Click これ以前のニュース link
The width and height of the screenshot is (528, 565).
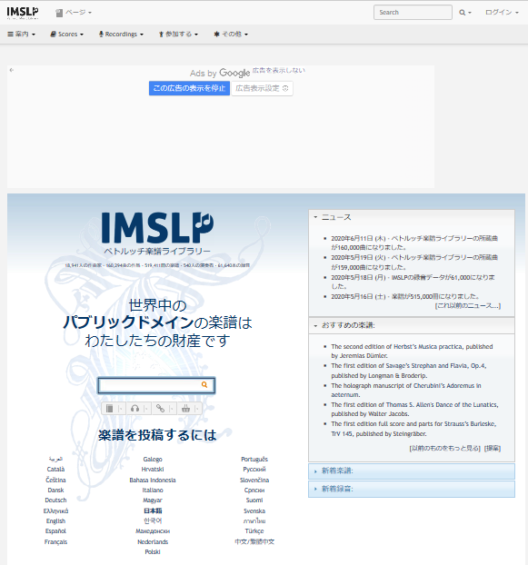[468, 306]
